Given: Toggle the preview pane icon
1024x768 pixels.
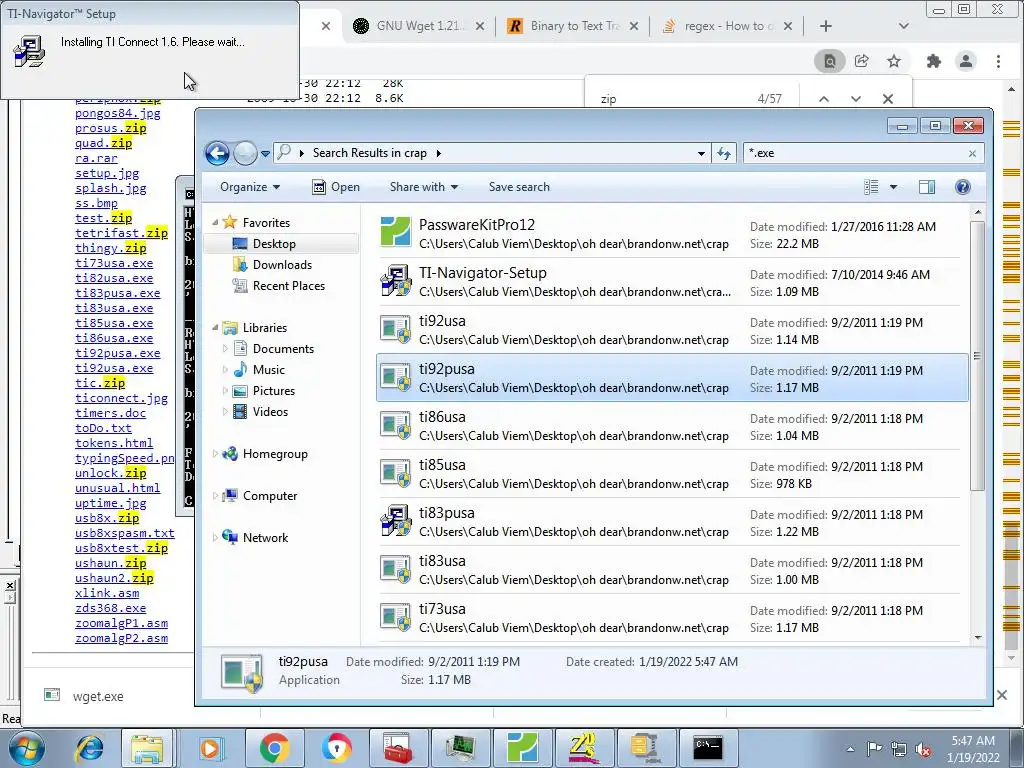Looking at the screenshot, I should click(x=927, y=187).
